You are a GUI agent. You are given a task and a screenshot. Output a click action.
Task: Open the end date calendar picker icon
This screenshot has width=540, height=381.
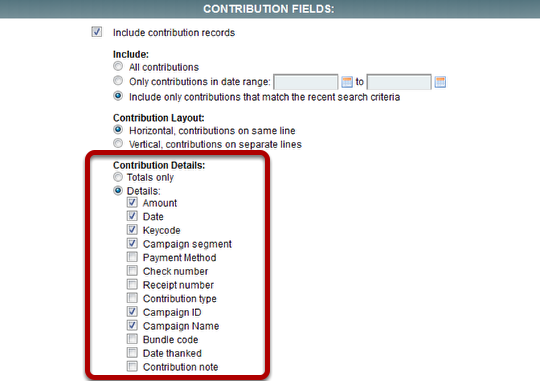pos(440,82)
